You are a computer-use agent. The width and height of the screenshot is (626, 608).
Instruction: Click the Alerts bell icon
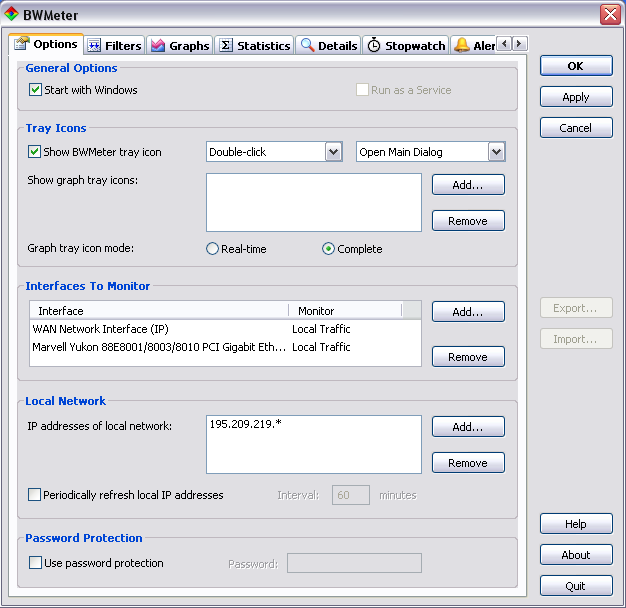coord(461,46)
